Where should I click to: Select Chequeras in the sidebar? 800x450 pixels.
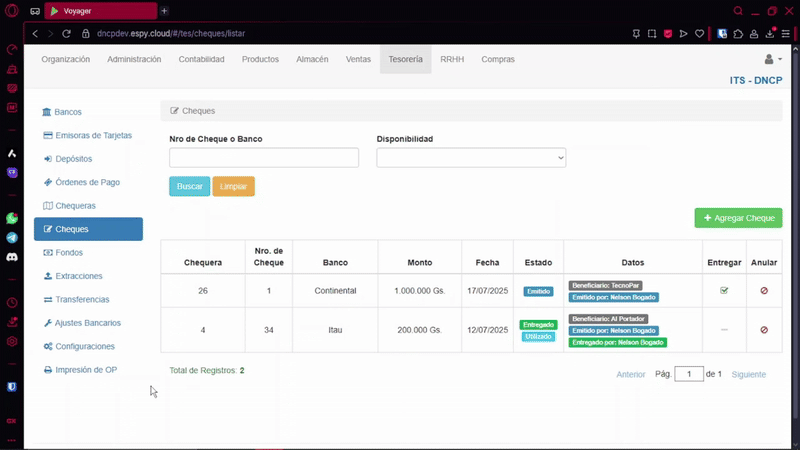coord(75,206)
